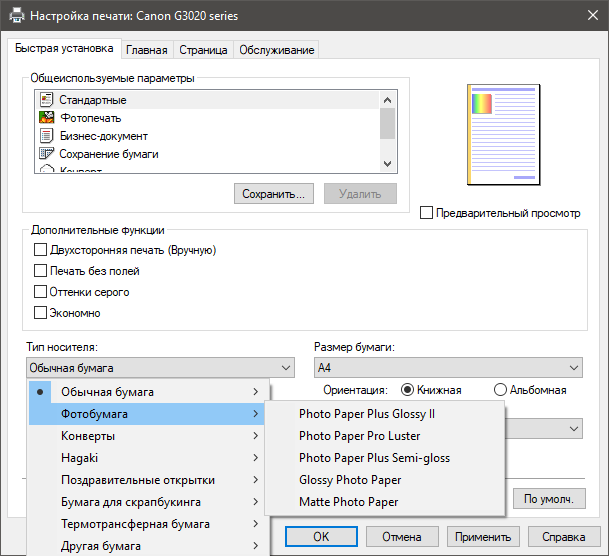Choose Glossy Photo Paper

pos(385,480)
